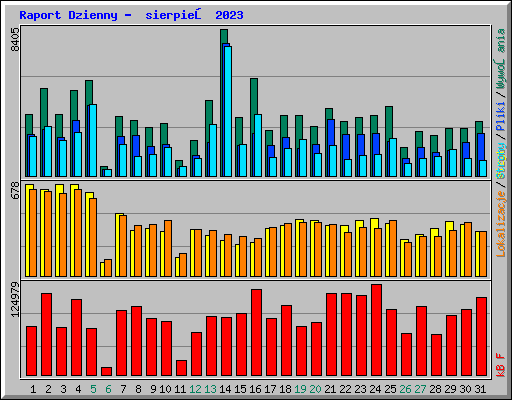Click the orange legend word 'Lokalizacje'
The height and width of the screenshot is (400, 512).
click(501, 223)
